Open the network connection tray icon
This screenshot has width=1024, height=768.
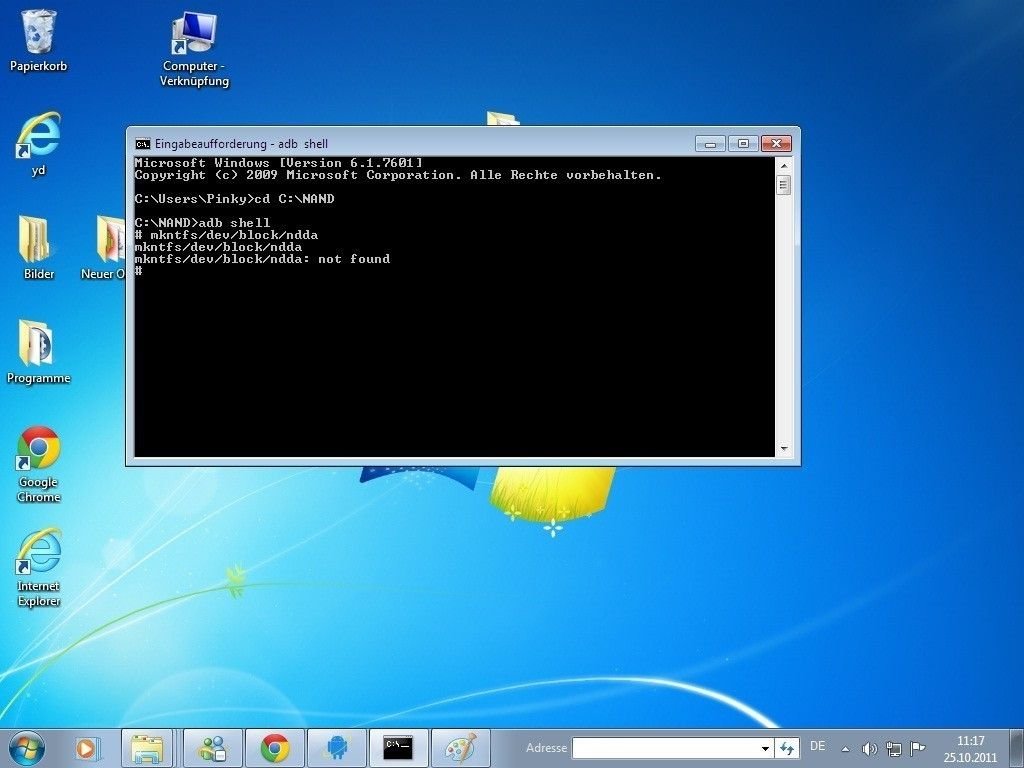pos(893,749)
